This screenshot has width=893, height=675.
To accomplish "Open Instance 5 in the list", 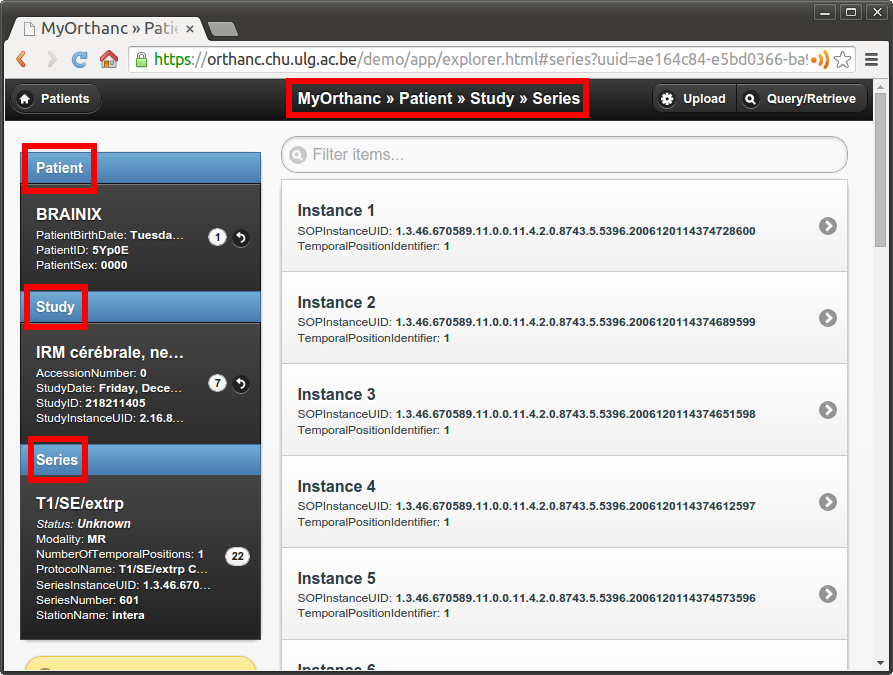I will click(564, 594).
